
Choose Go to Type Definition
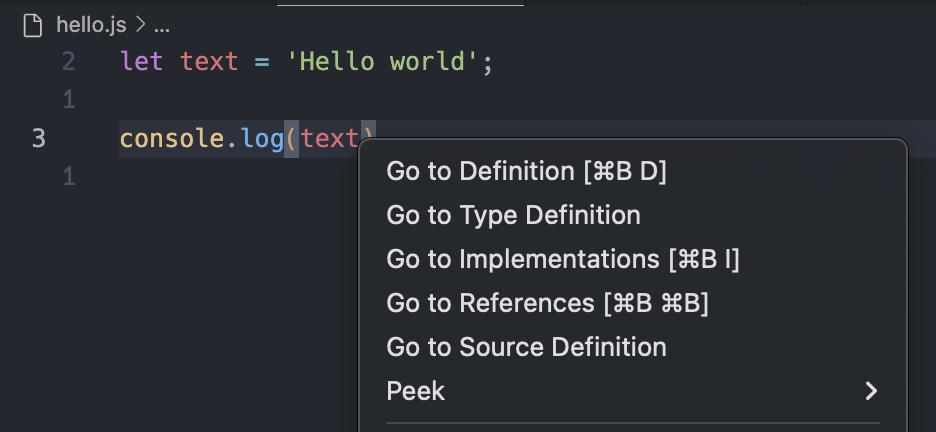click(513, 215)
